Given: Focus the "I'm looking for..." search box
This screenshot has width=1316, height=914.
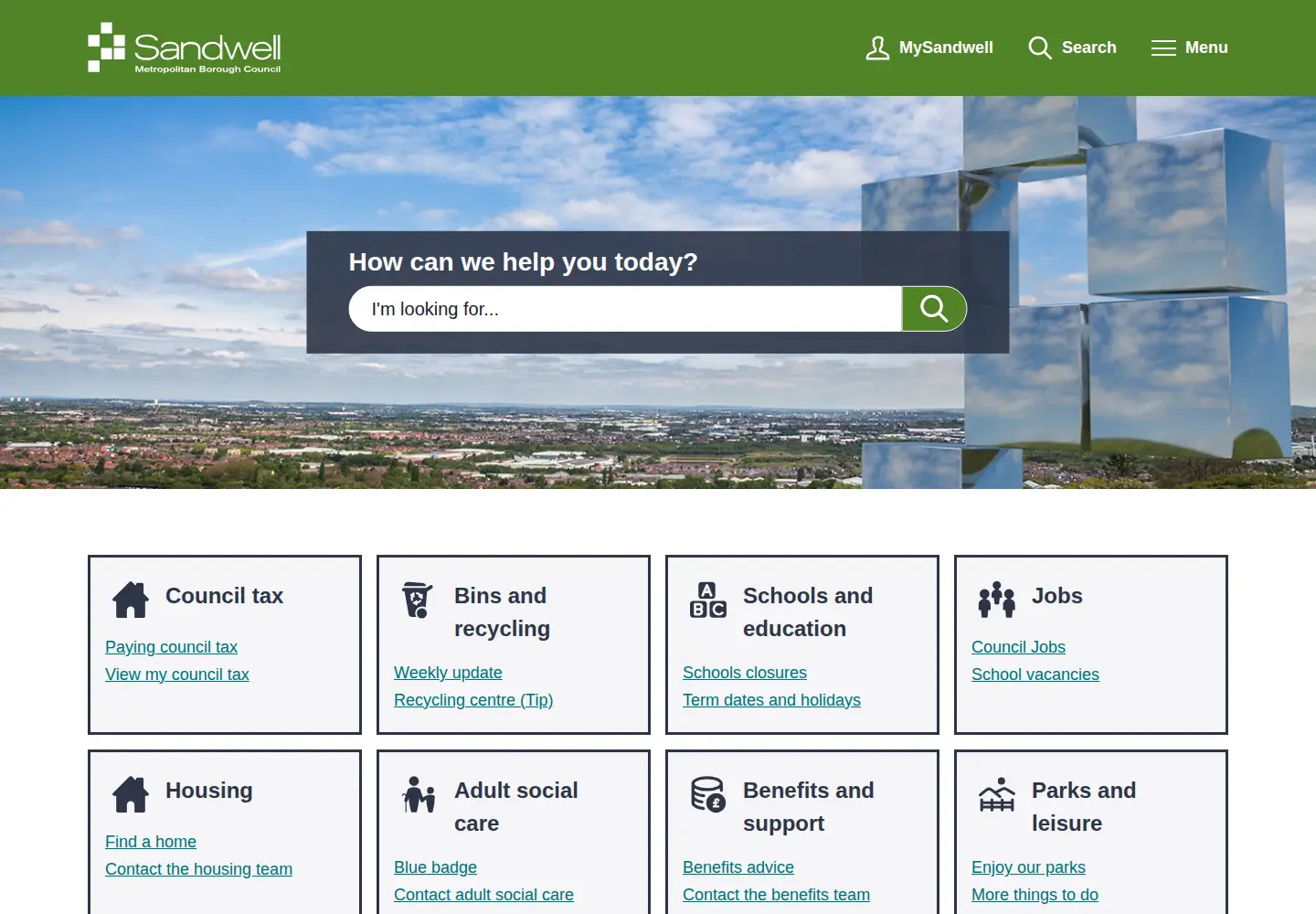Looking at the screenshot, I should pos(625,309).
